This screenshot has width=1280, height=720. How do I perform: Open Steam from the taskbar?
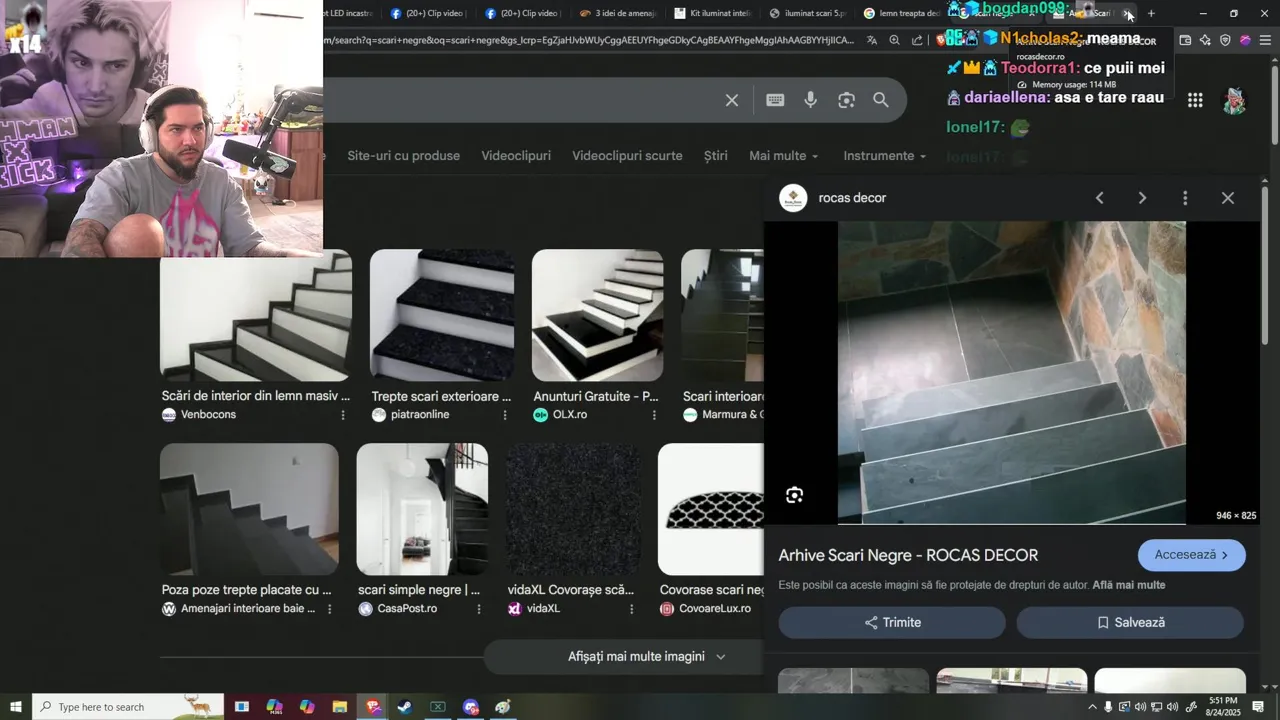[404, 707]
